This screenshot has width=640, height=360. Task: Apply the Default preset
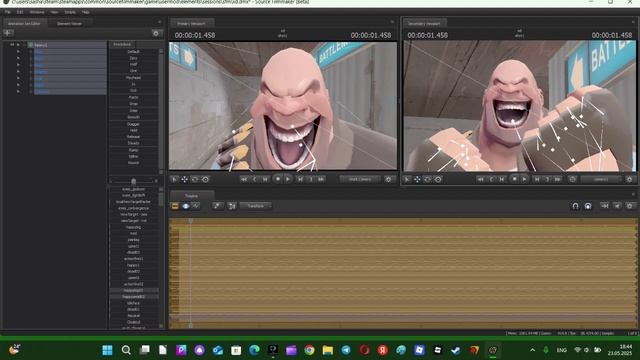click(x=133, y=51)
